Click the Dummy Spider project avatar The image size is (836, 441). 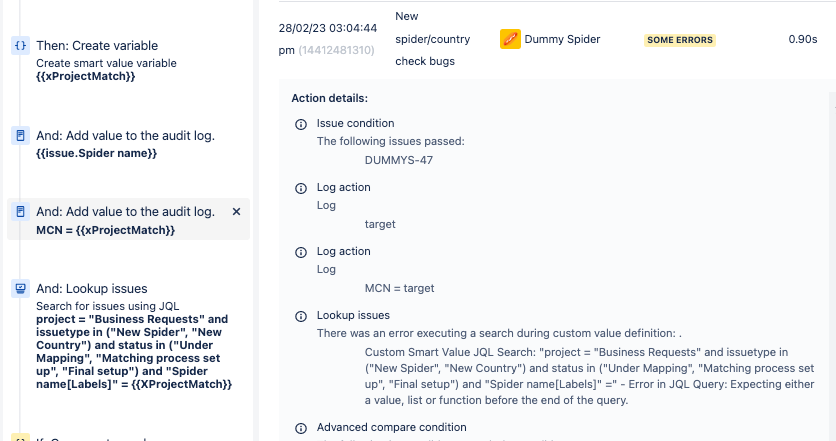(510, 39)
